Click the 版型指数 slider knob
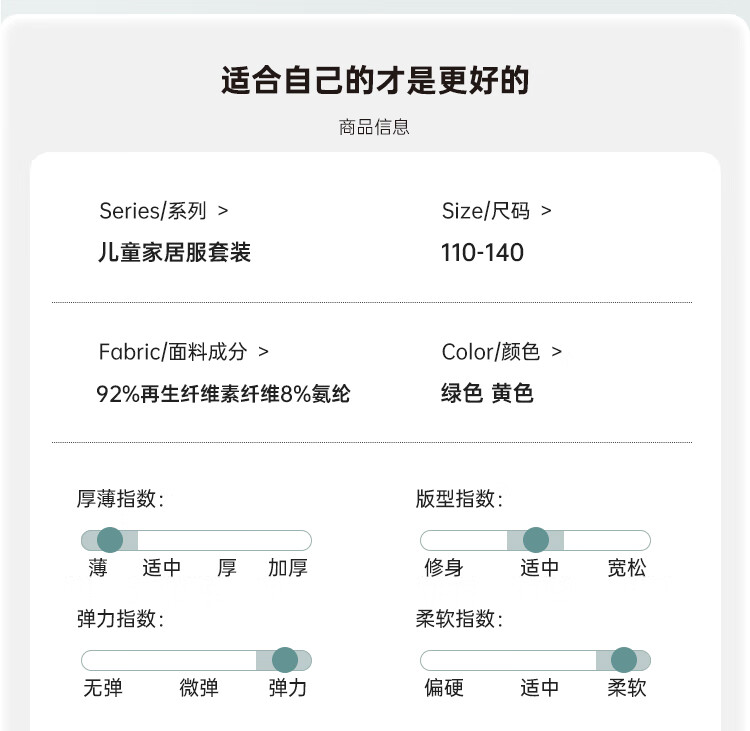 [x=536, y=540]
